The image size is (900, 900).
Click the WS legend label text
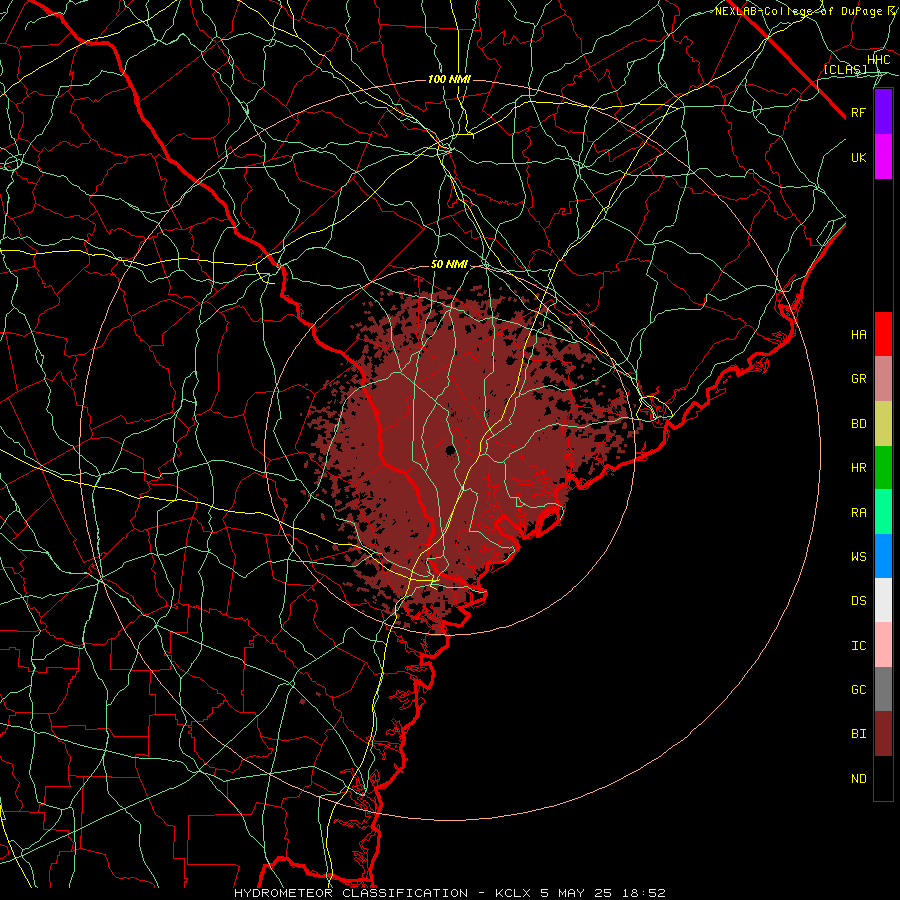tap(858, 556)
